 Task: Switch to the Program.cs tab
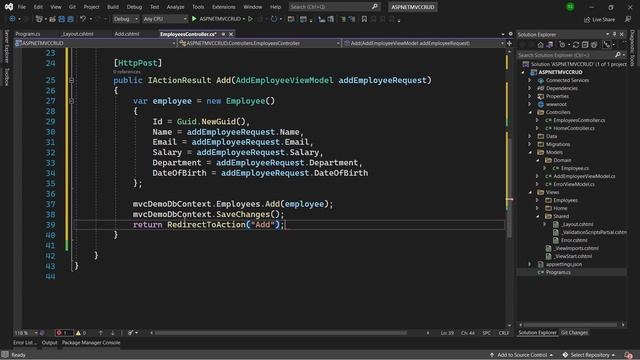point(28,34)
